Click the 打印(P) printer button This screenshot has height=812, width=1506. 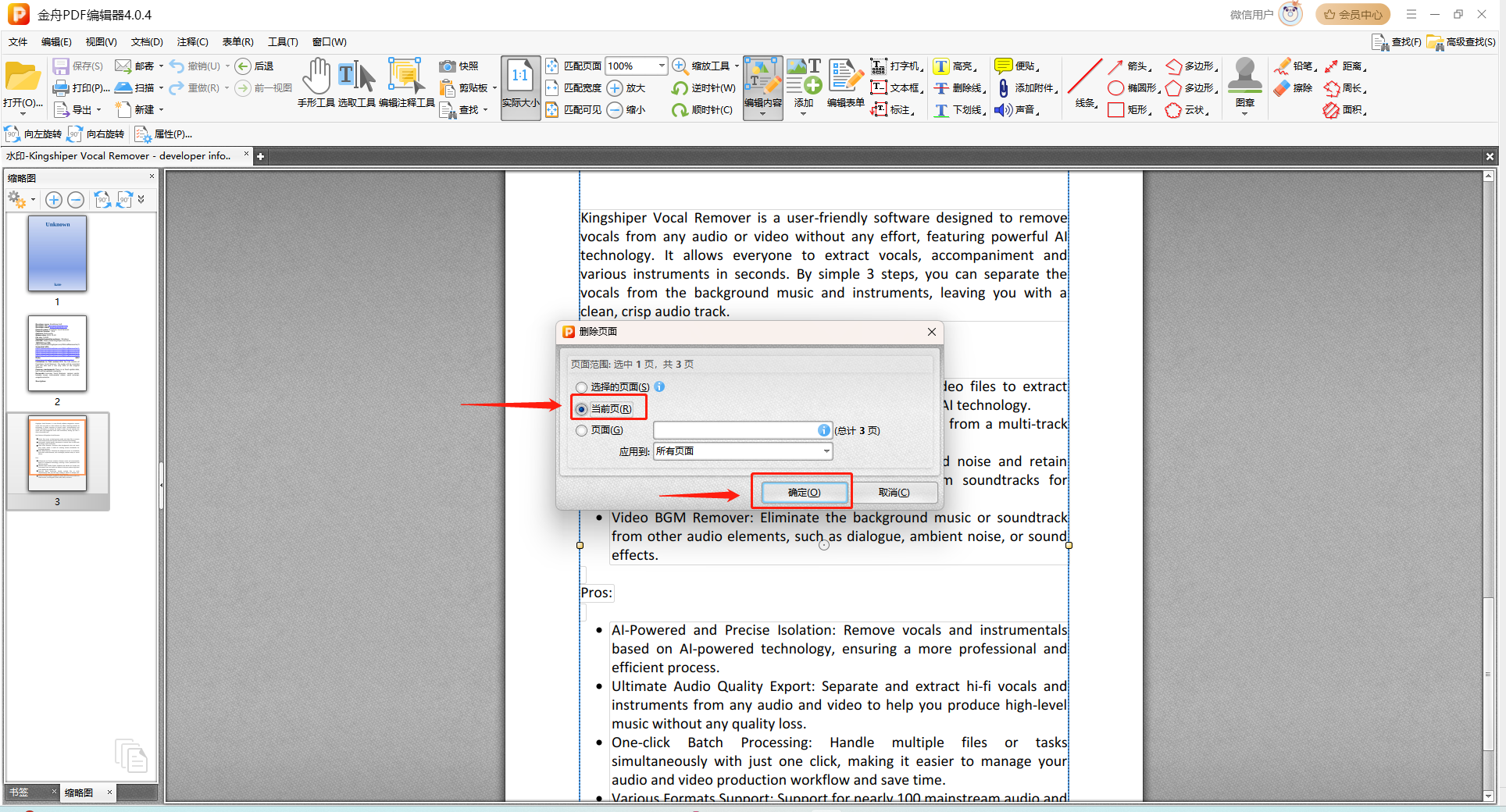pyautogui.click(x=80, y=88)
